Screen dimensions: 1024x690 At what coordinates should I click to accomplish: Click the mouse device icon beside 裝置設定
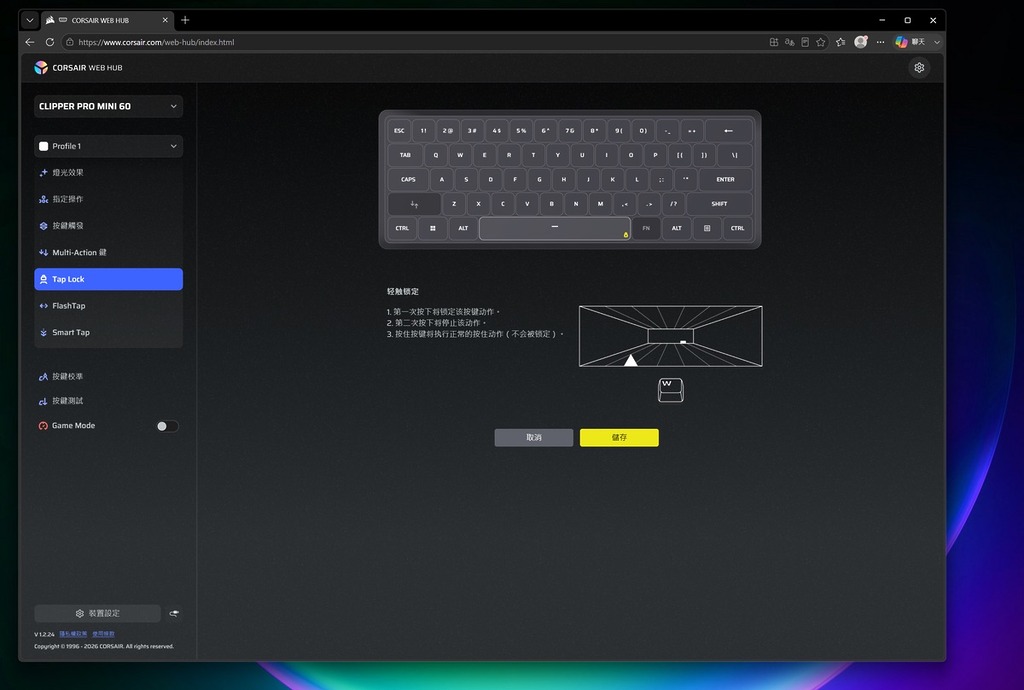(174, 613)
